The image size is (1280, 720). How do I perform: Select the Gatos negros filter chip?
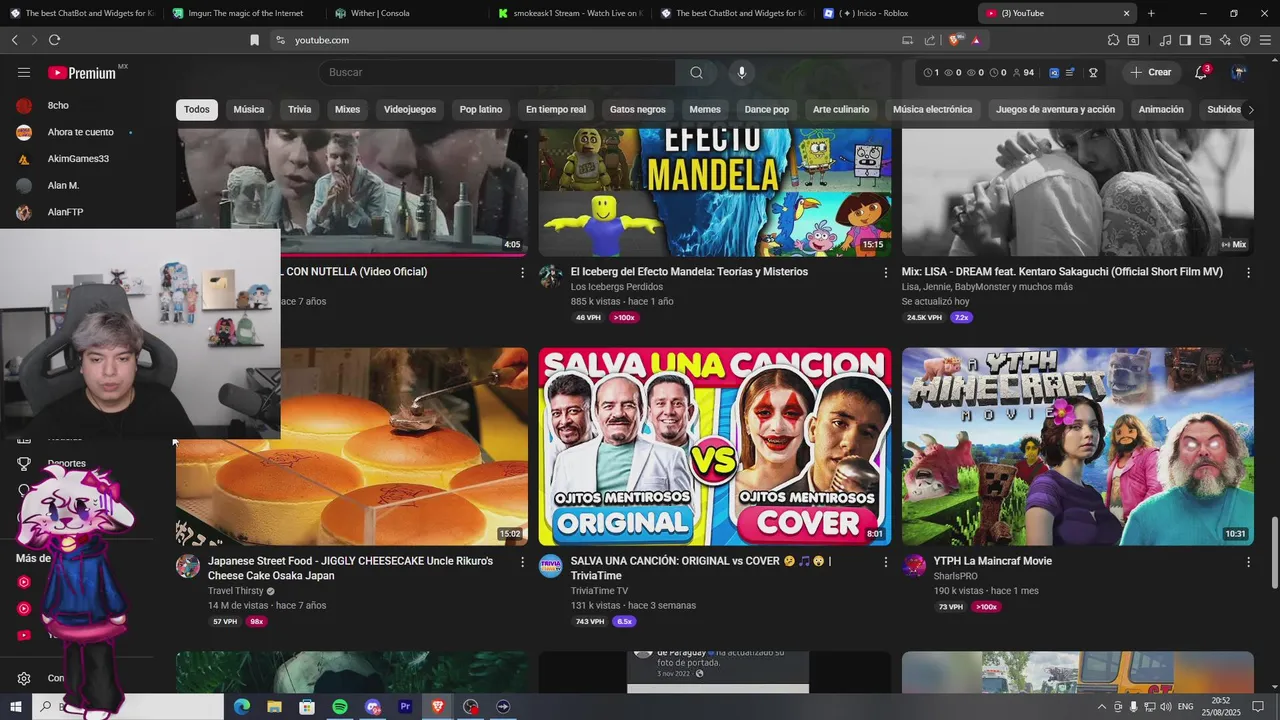tap(638, 110)
